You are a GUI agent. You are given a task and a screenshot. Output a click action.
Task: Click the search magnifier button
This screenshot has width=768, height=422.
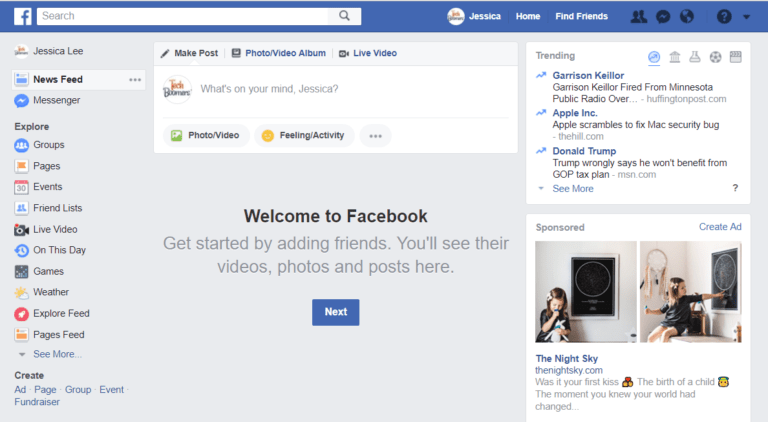[344, 16]
